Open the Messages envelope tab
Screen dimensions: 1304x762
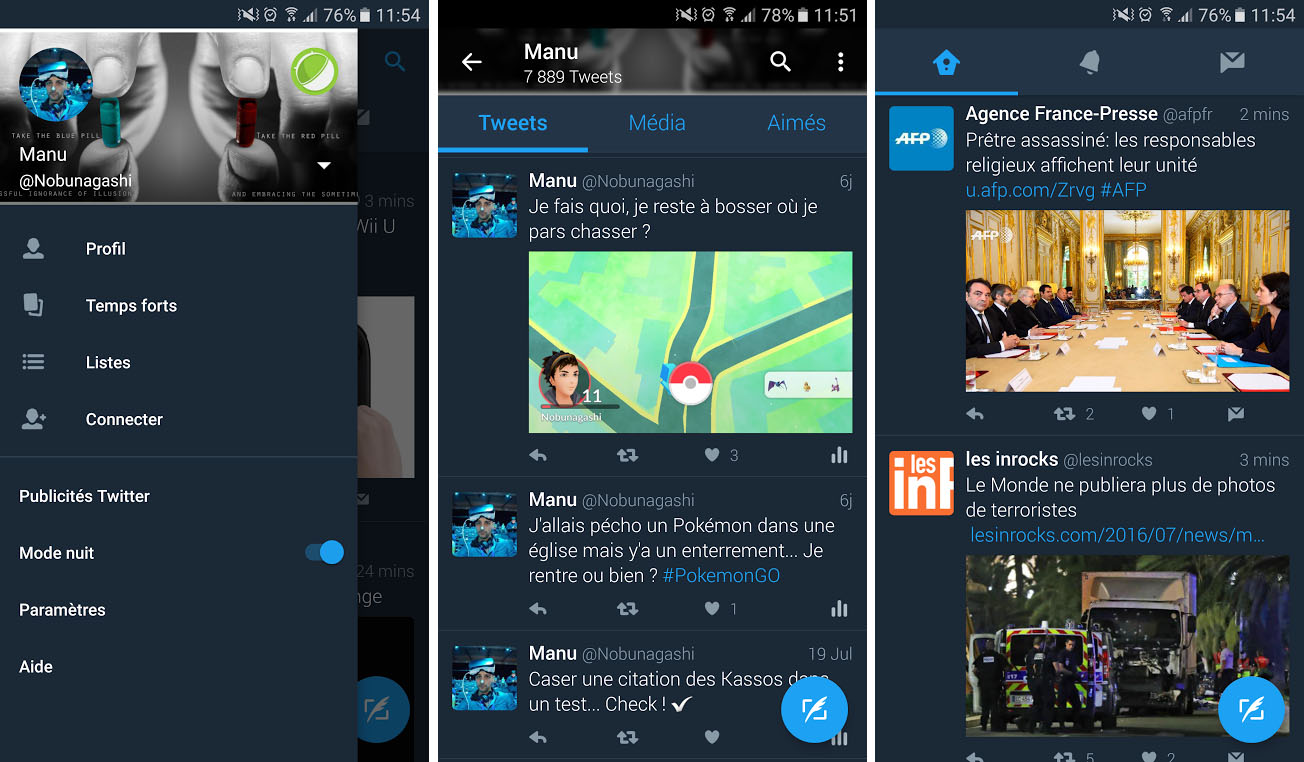pos(1232,63)
